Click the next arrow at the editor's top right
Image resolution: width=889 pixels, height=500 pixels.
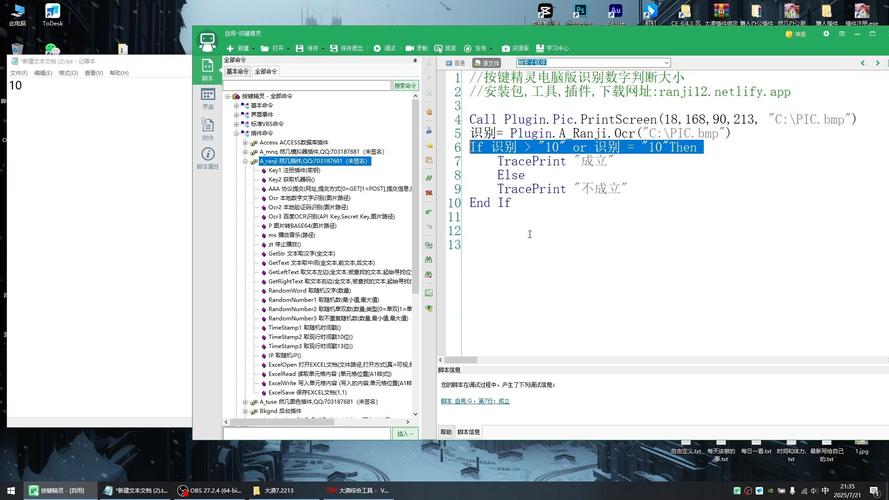(x=877, y=63)
